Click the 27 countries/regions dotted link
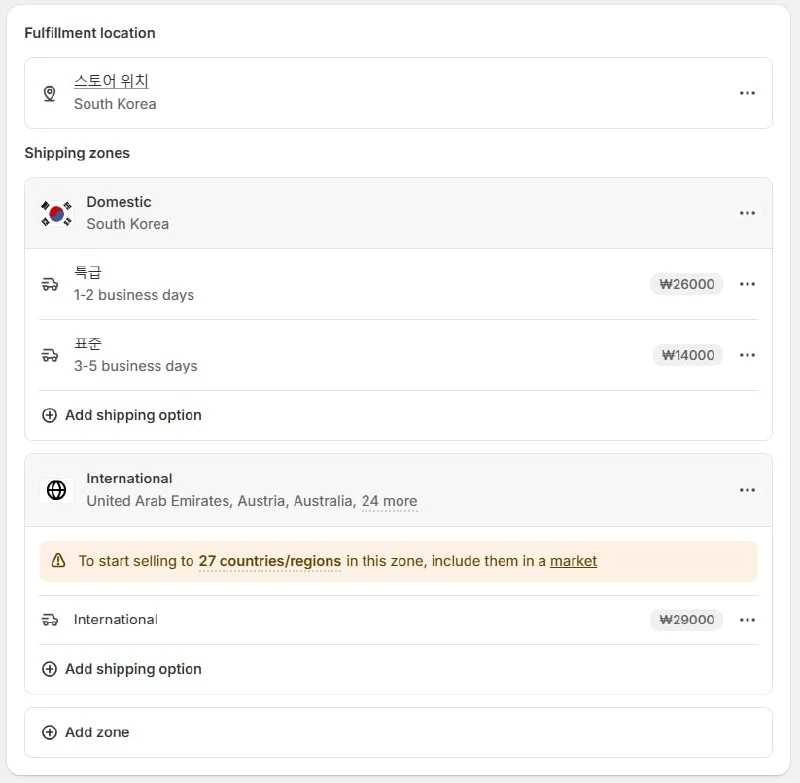800x783 pixels. (x=269, y=561)
